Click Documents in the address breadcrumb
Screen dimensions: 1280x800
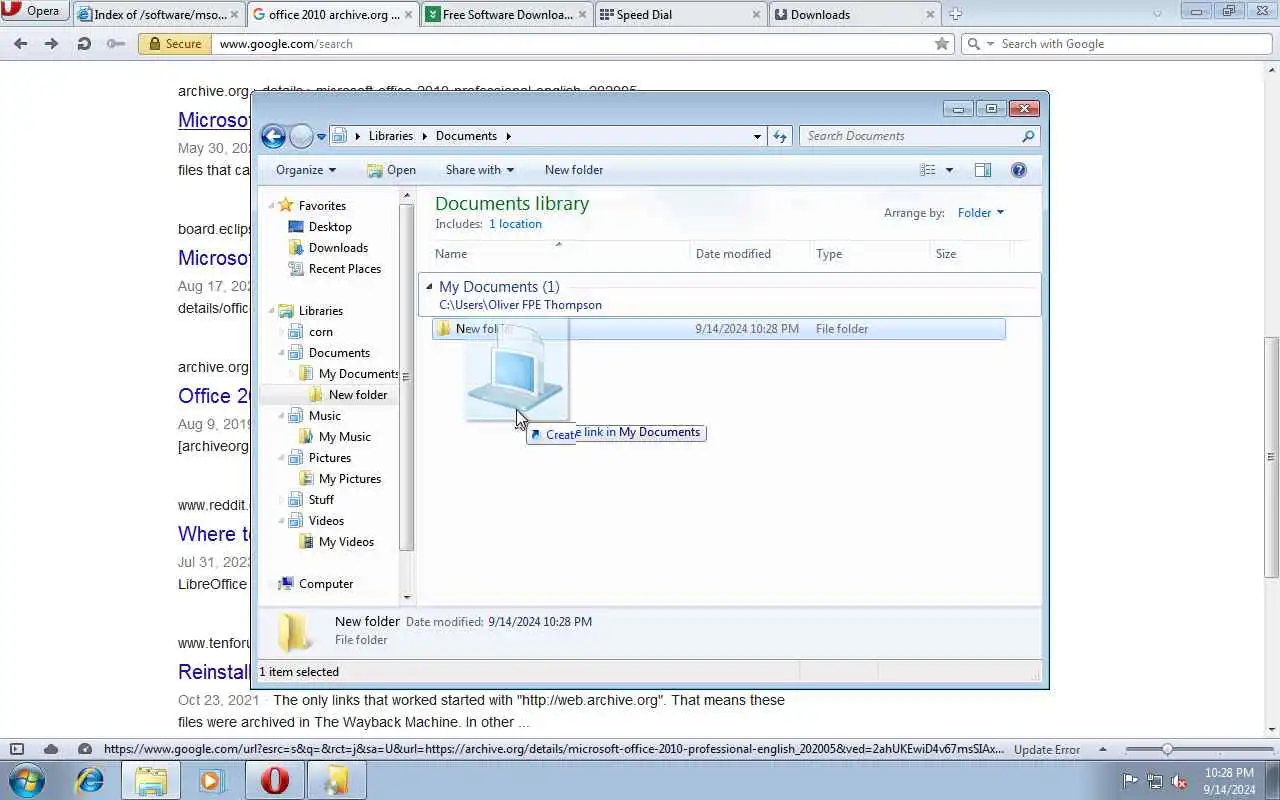point(466,136)
